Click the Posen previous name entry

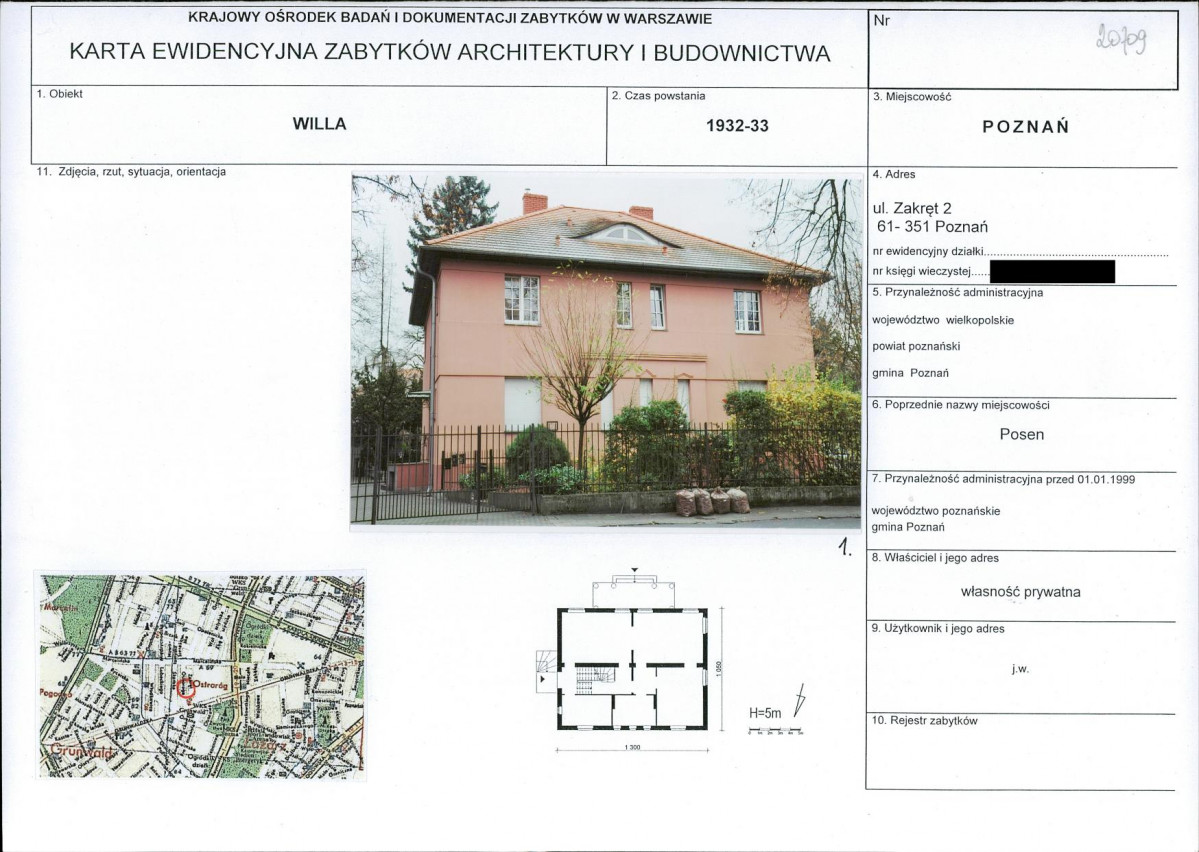coord(1022,434)
